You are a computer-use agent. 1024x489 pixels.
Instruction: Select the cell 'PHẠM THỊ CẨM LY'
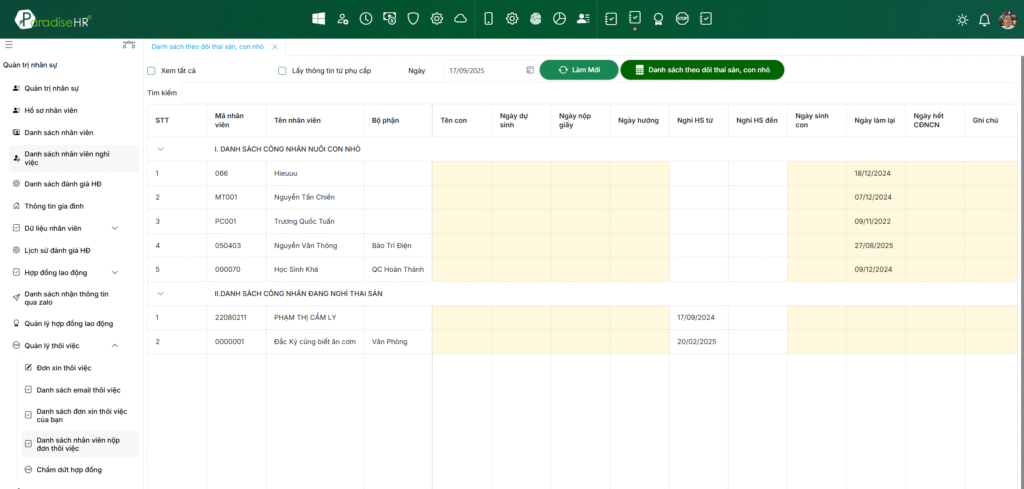point(315,317)
